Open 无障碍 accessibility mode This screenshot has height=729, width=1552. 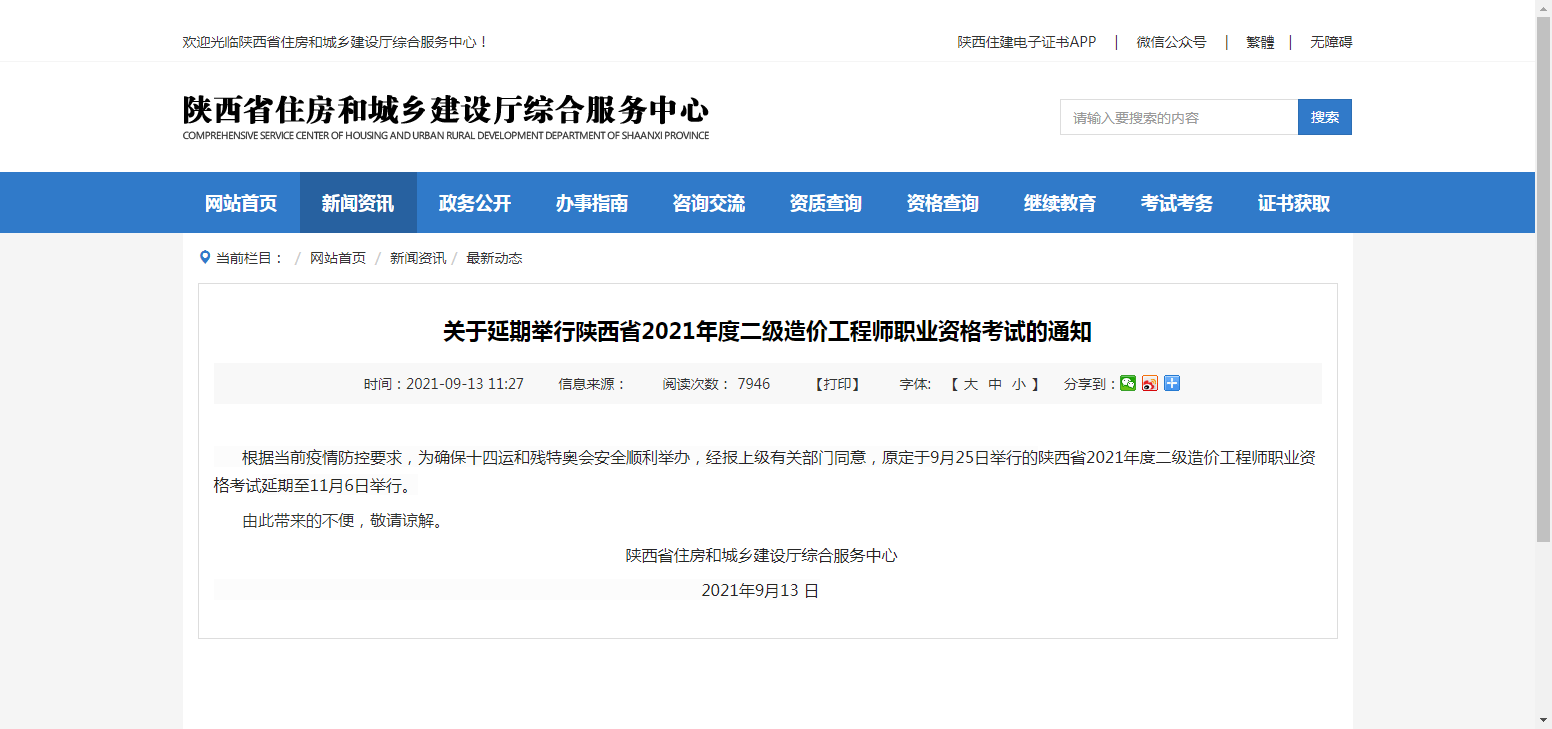coord(1330,41)
